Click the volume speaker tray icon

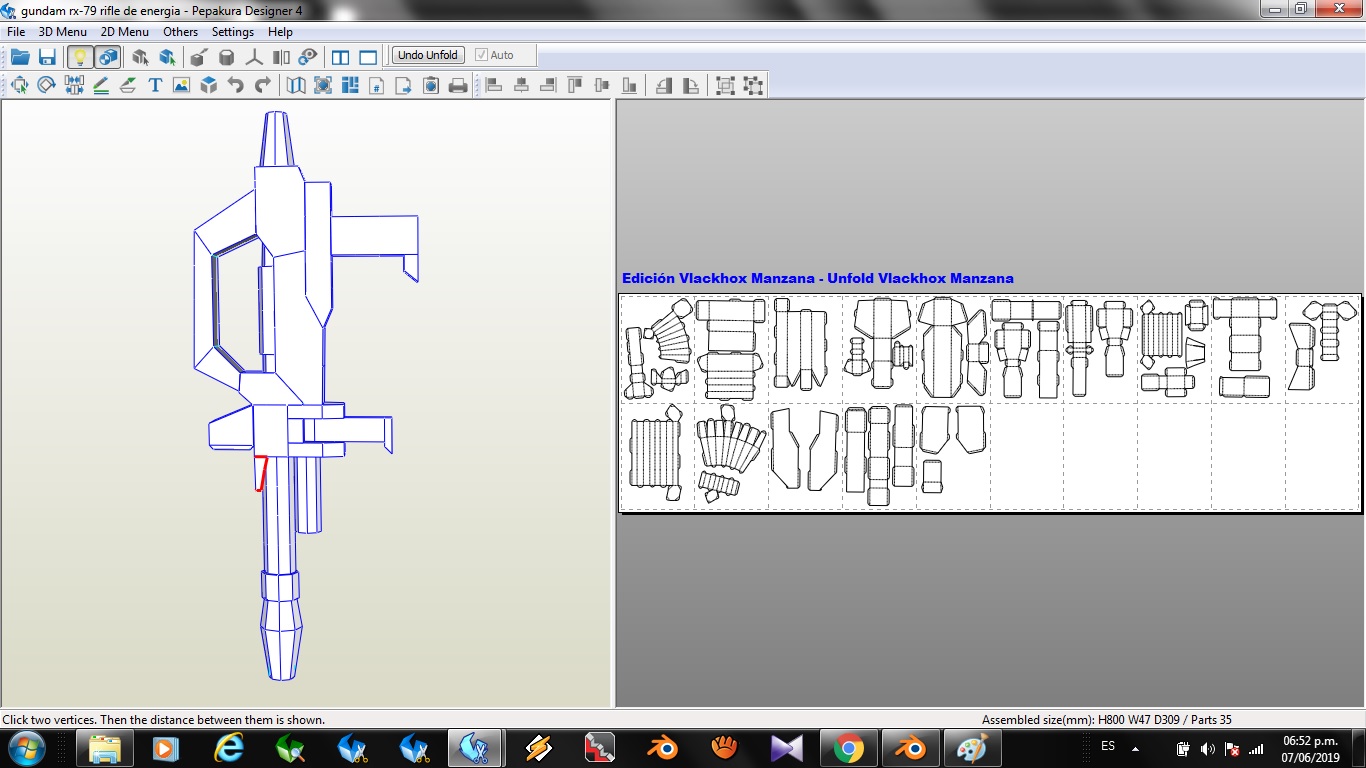[x=1207, y=748]
